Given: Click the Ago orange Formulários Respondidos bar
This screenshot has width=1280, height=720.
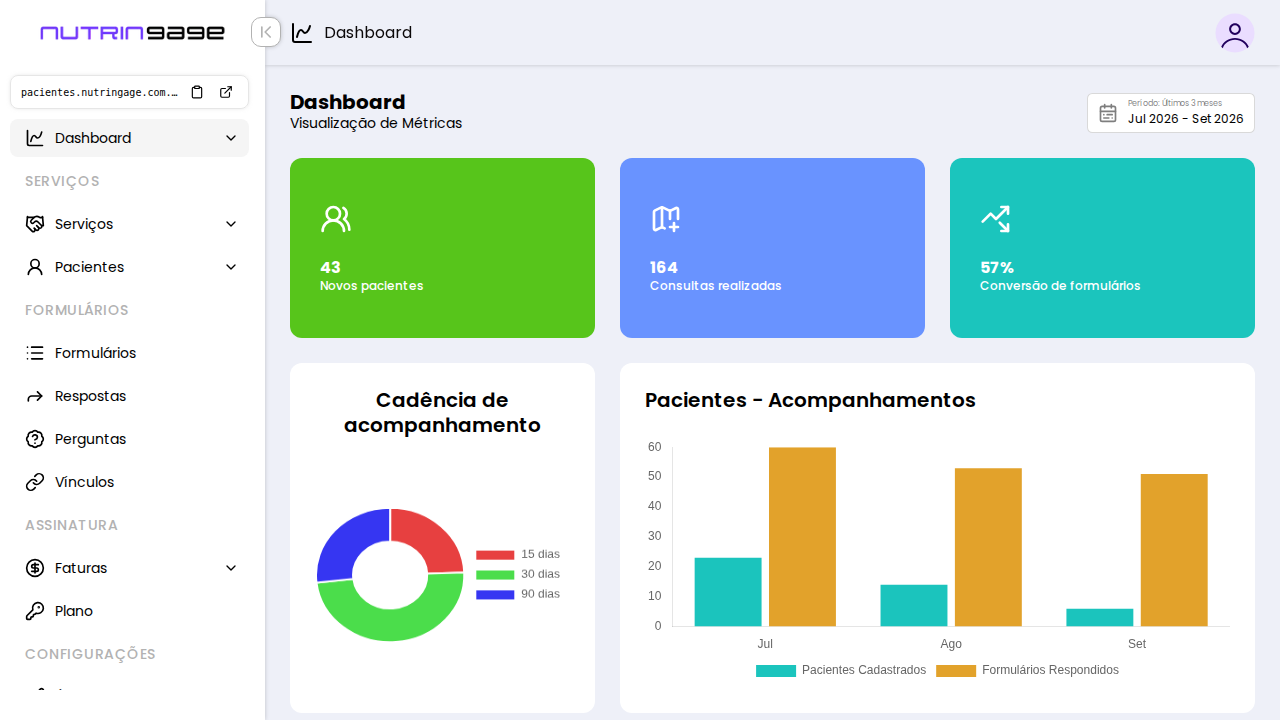Looking at the screenshot, I should 988,547.
